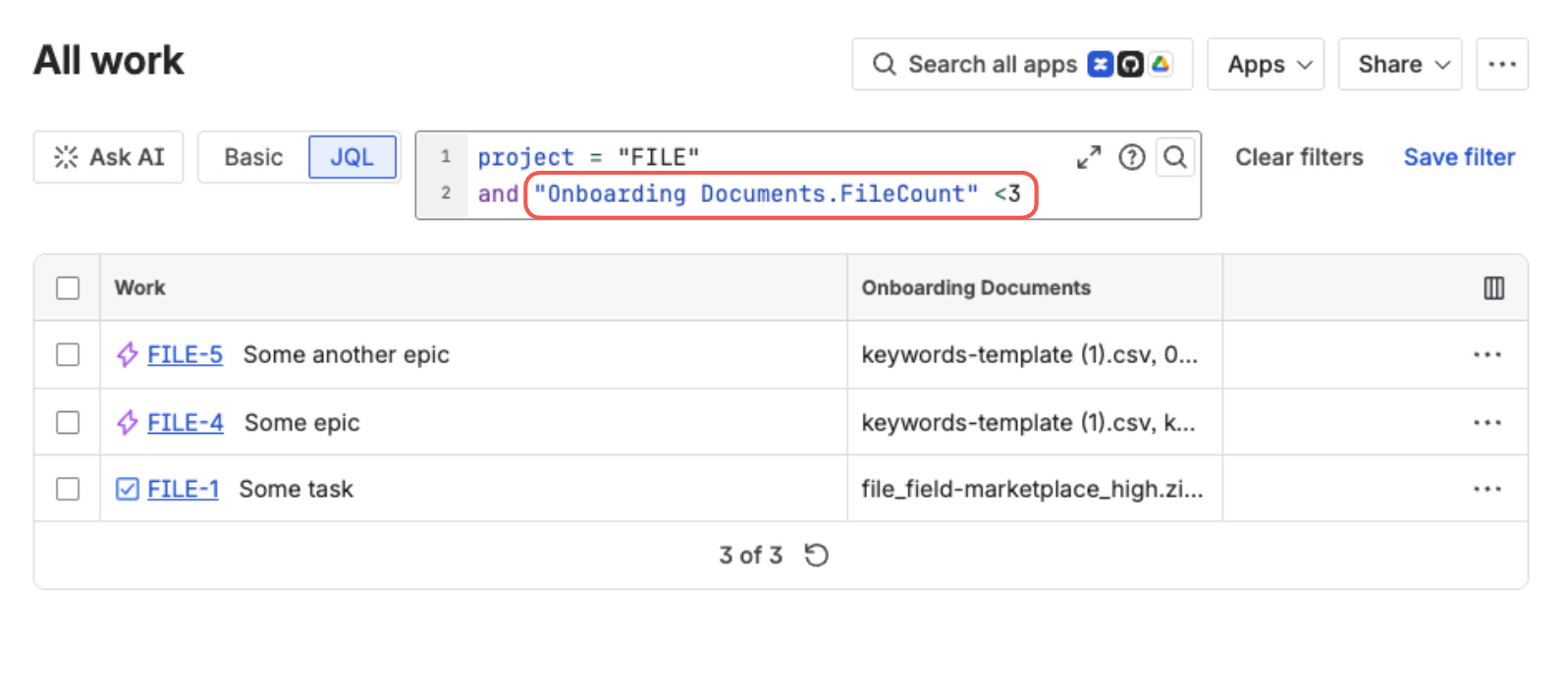Focus the Search all apps field

[1022, 65]
